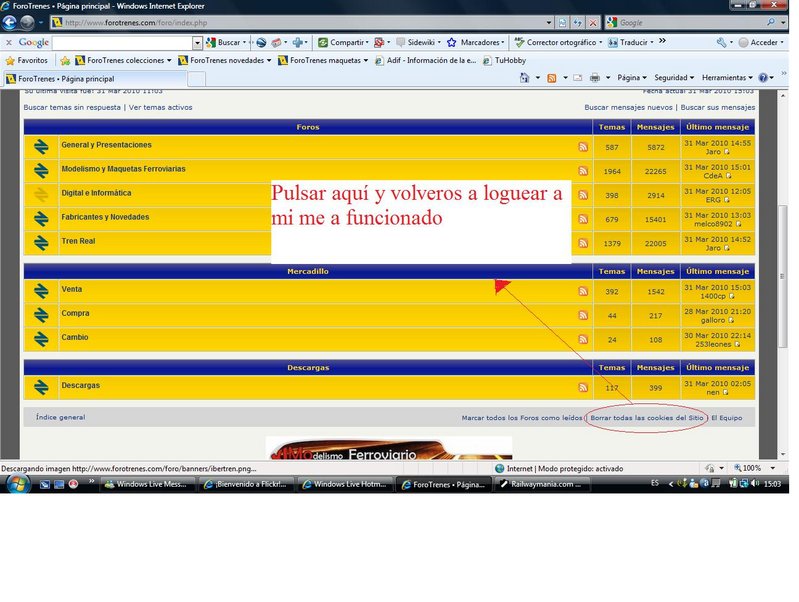Open the RSS feed for Venta forum
The image size is (799, 602).
[x=583, y=291]
